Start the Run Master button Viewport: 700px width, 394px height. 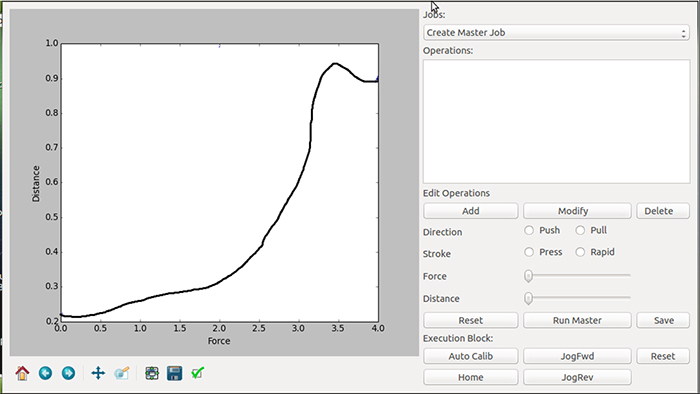pos(577,320)
